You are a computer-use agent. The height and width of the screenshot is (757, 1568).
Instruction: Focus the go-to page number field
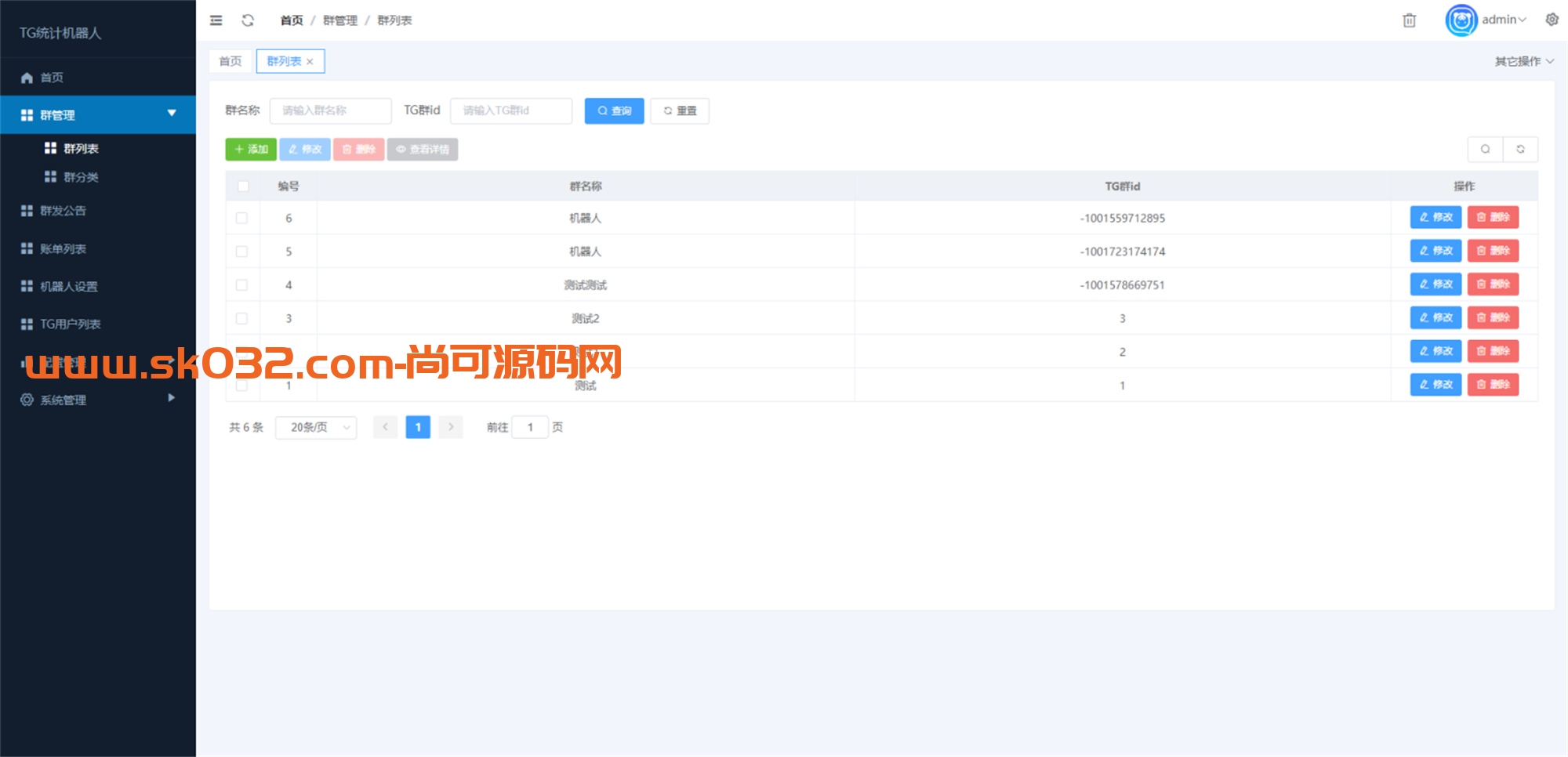(530, 427)
